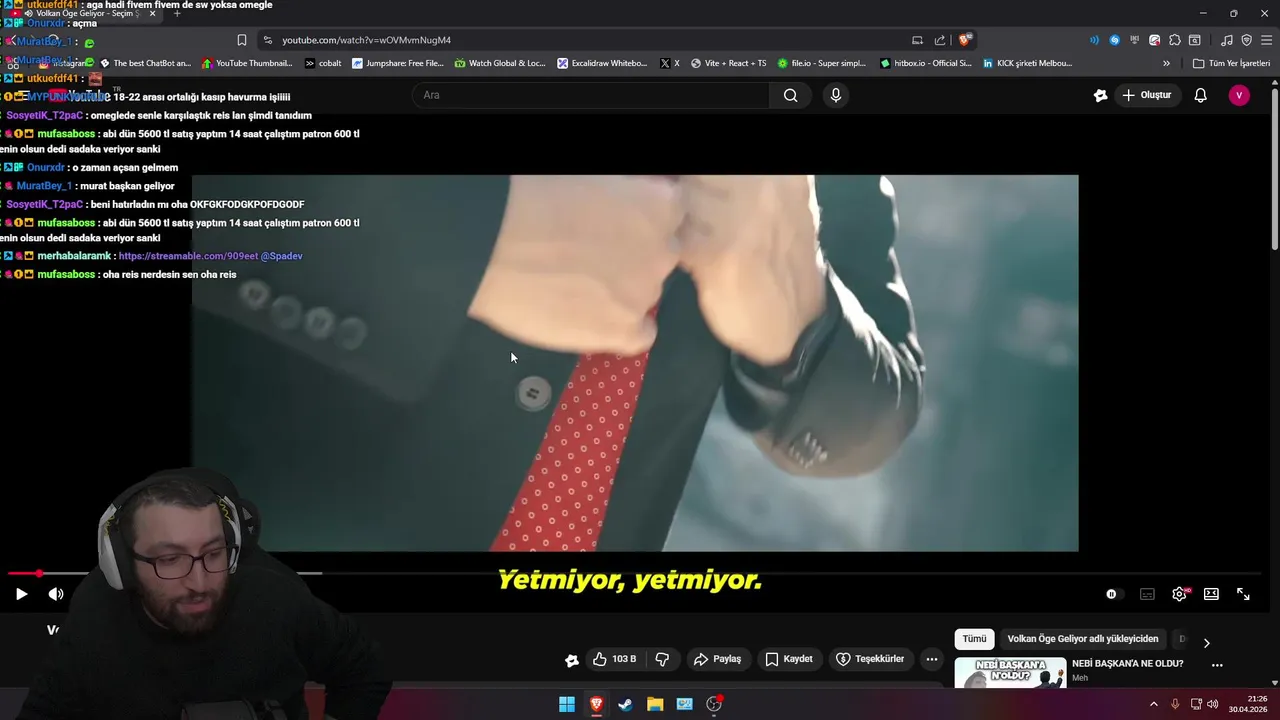
Task: Open File Explorer from the taskbar
Action: 655,704
